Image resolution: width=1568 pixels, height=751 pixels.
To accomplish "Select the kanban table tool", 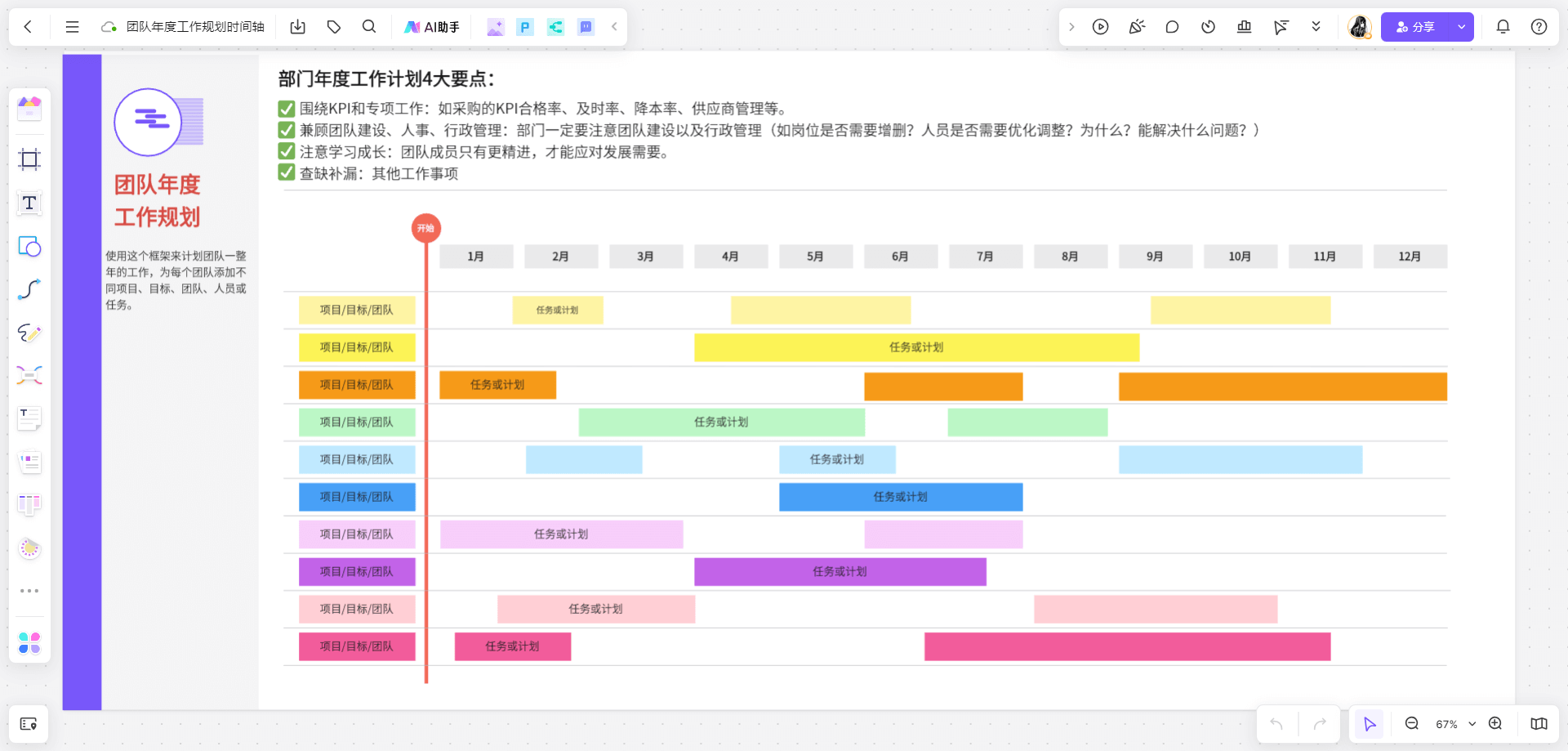I will (x=29, y=505).
